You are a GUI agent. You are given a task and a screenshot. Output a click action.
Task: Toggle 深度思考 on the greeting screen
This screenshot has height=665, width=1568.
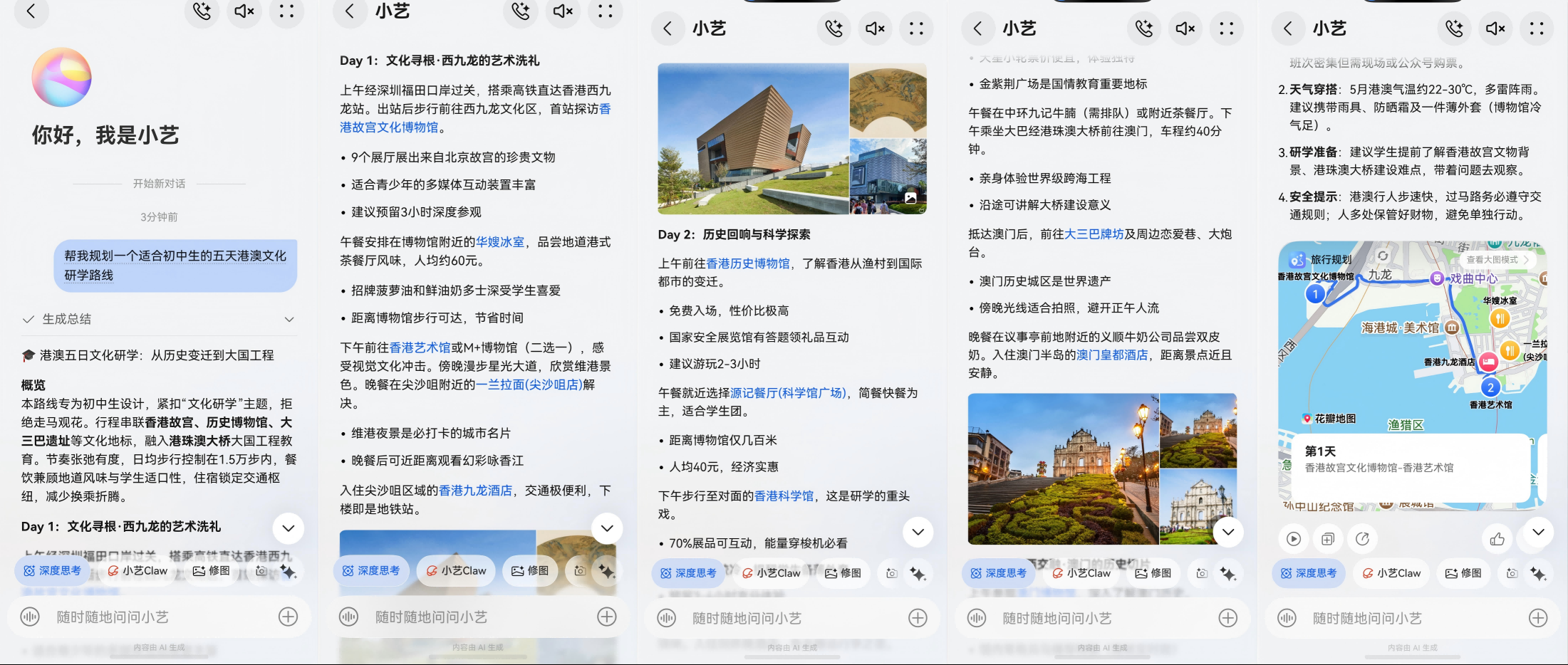tap(52, 571)
